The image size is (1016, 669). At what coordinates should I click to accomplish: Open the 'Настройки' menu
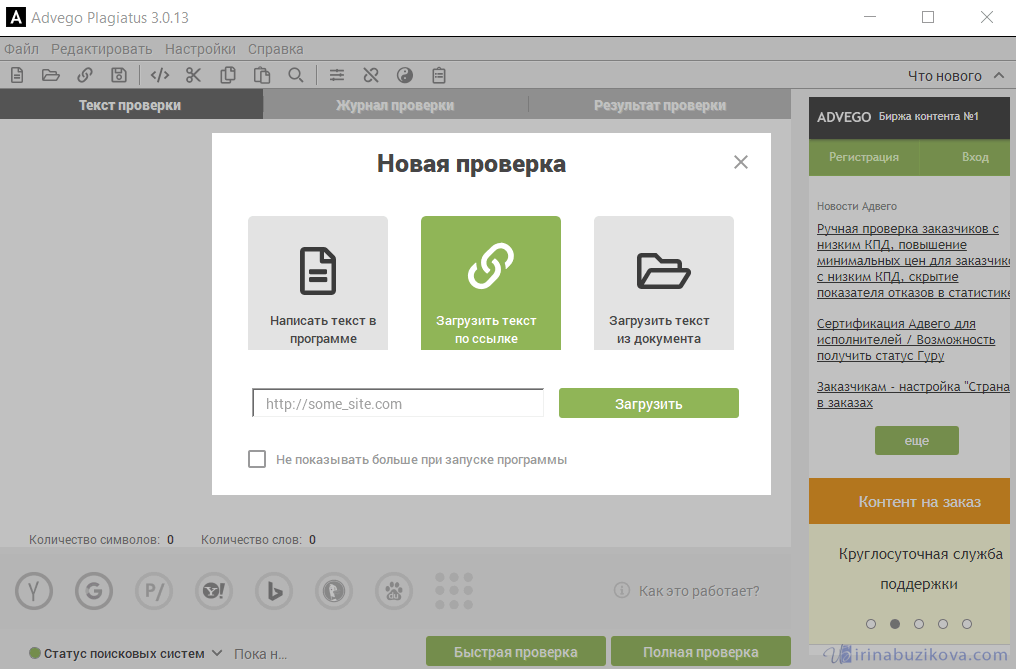click(x=200, y=49)
